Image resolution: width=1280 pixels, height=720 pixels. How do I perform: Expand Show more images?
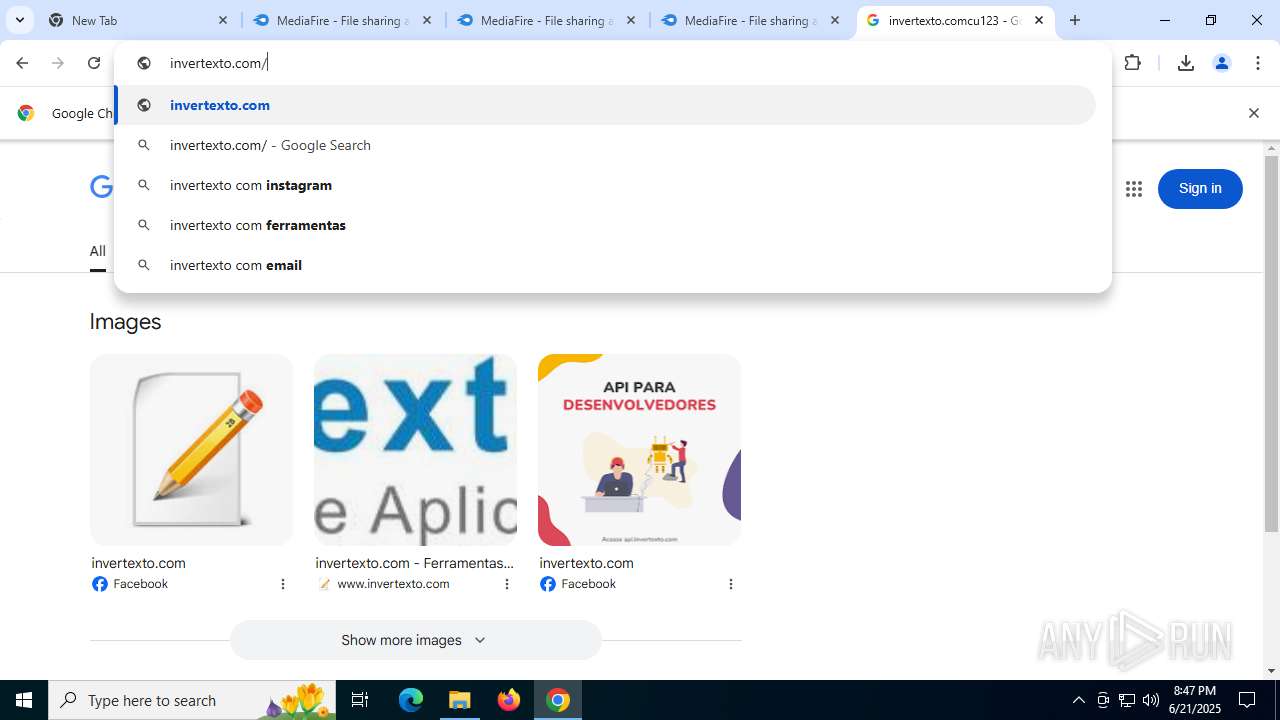pos(415,640)
